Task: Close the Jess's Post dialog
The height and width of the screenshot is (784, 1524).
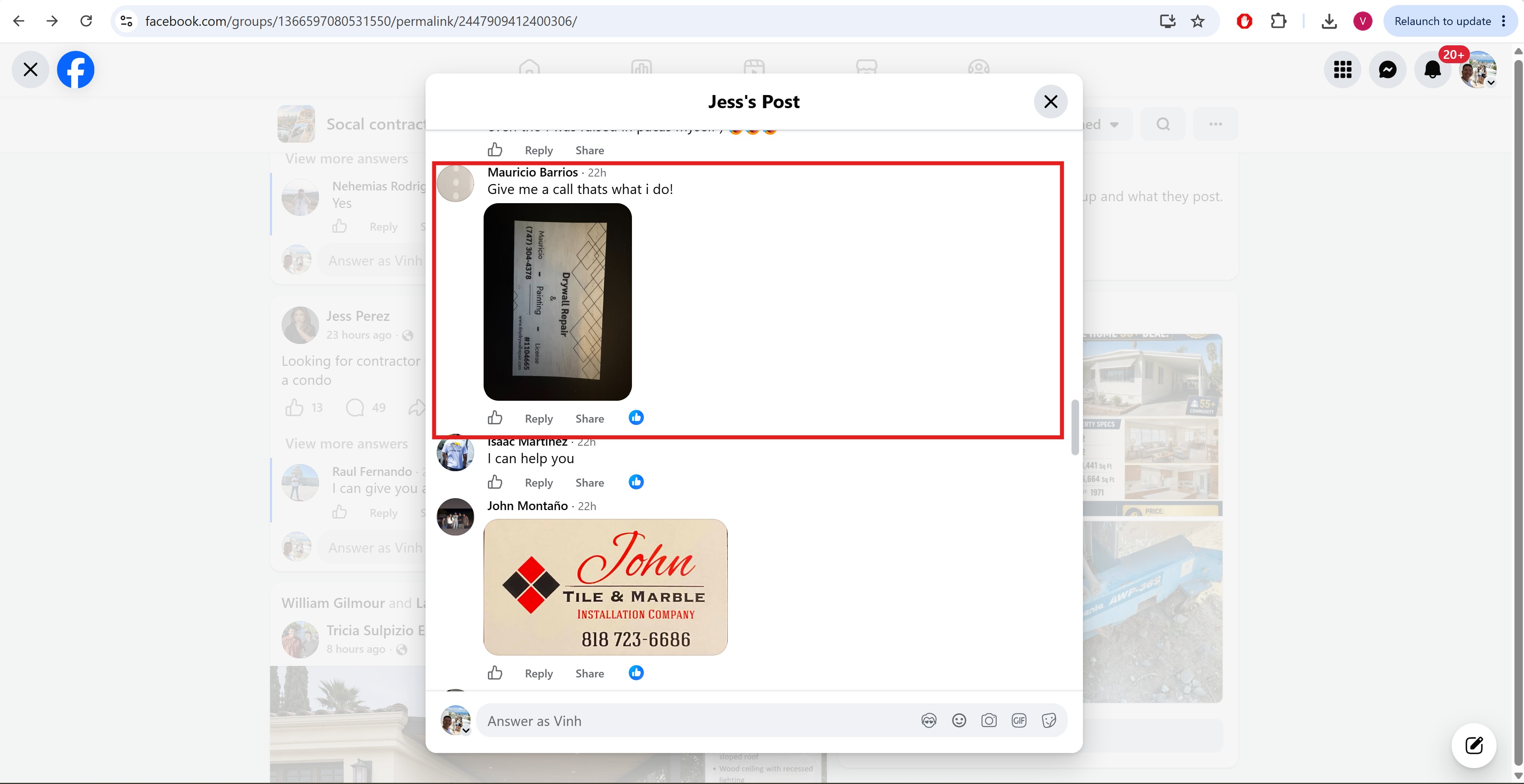Action: (x=1051, y=102)
